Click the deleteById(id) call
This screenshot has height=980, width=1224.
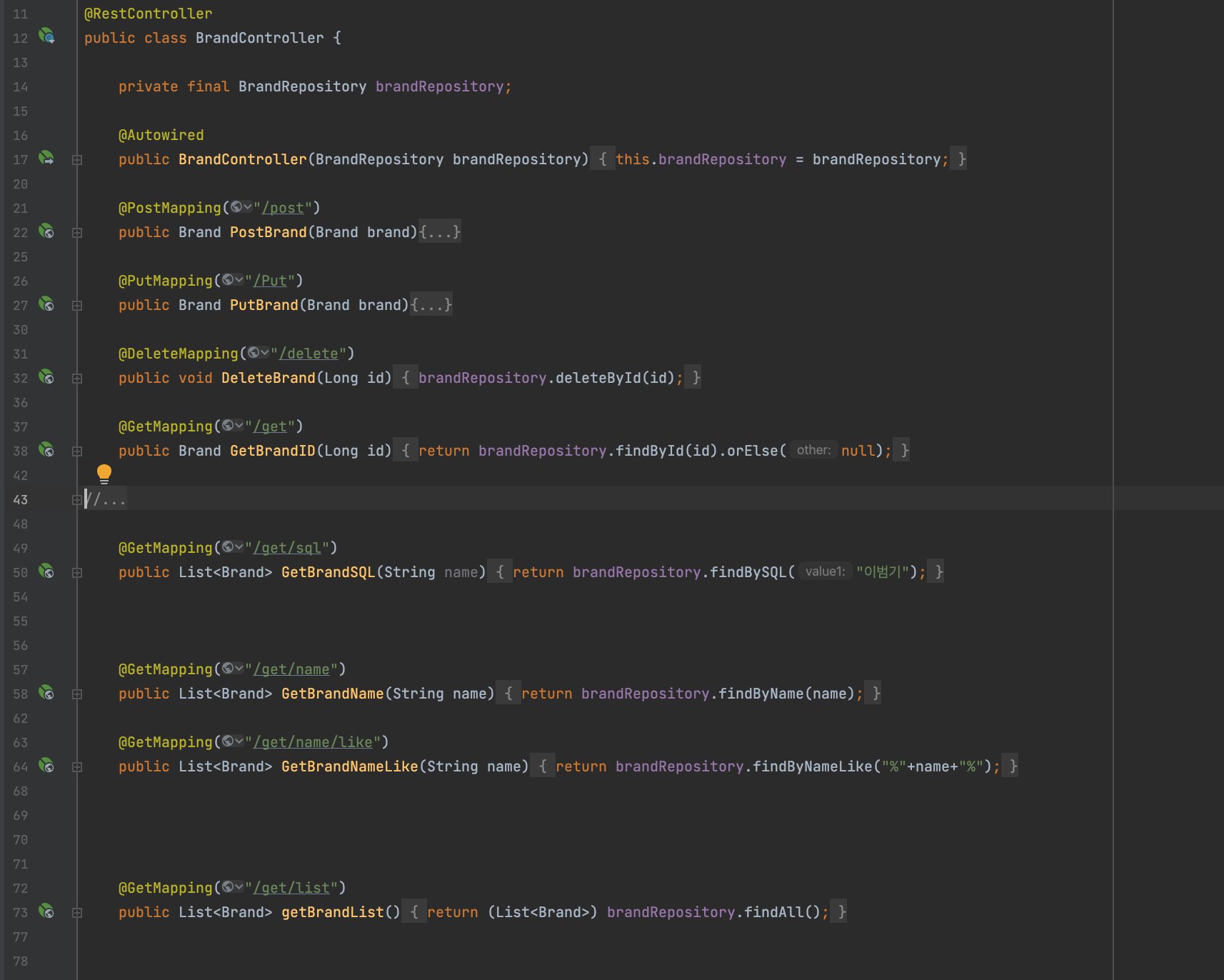click(616, 378)
